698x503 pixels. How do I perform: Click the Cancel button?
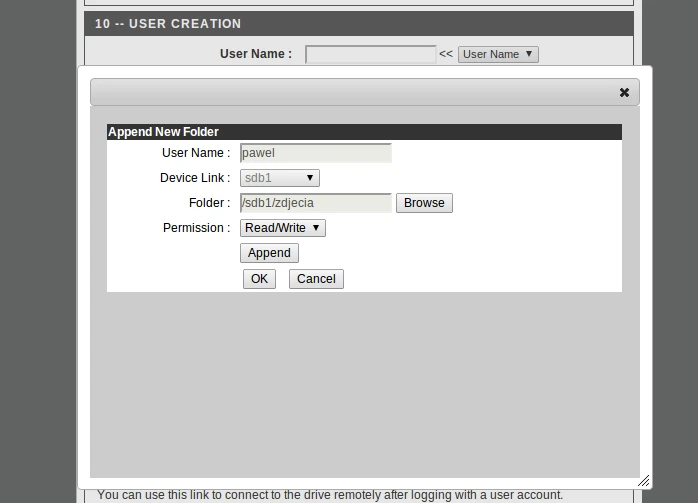tap(316, 279)
